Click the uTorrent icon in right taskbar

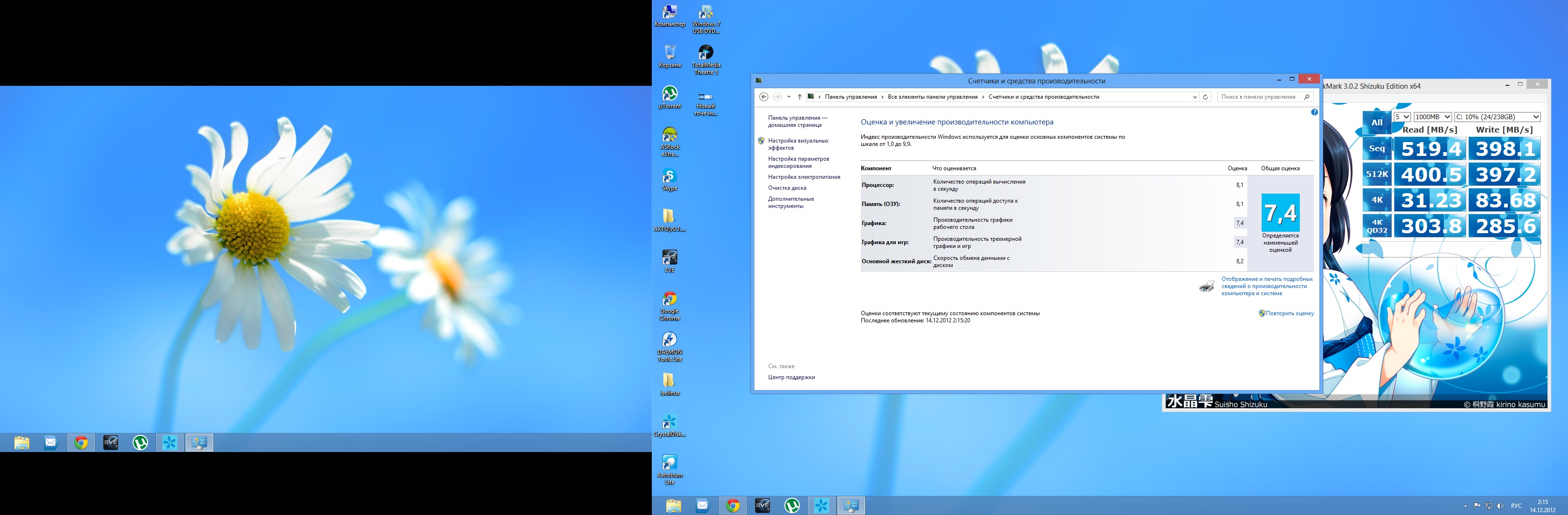(792, 505)
